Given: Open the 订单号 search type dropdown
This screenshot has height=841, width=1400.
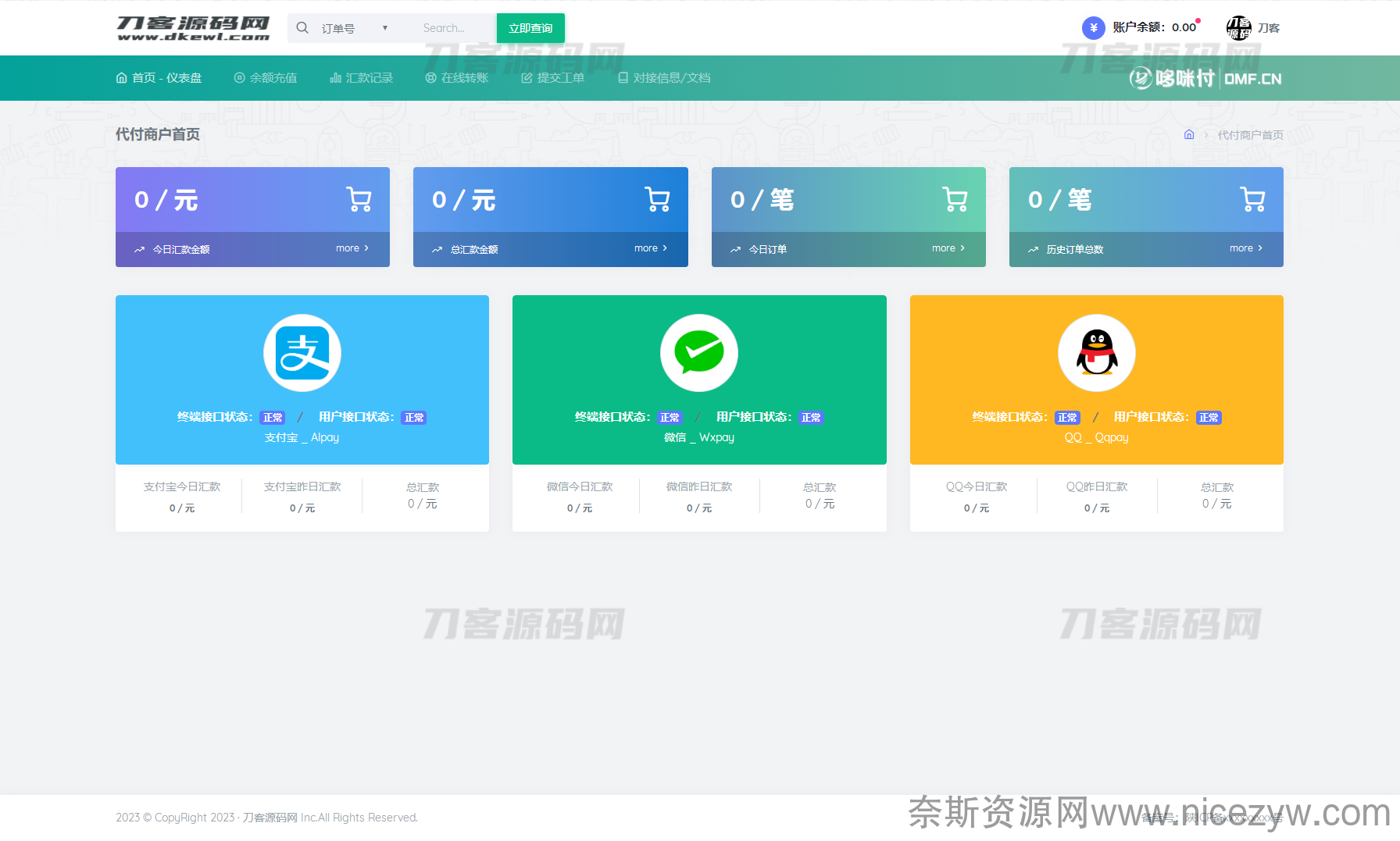Looking at the screenshot, I should point(355,28).
